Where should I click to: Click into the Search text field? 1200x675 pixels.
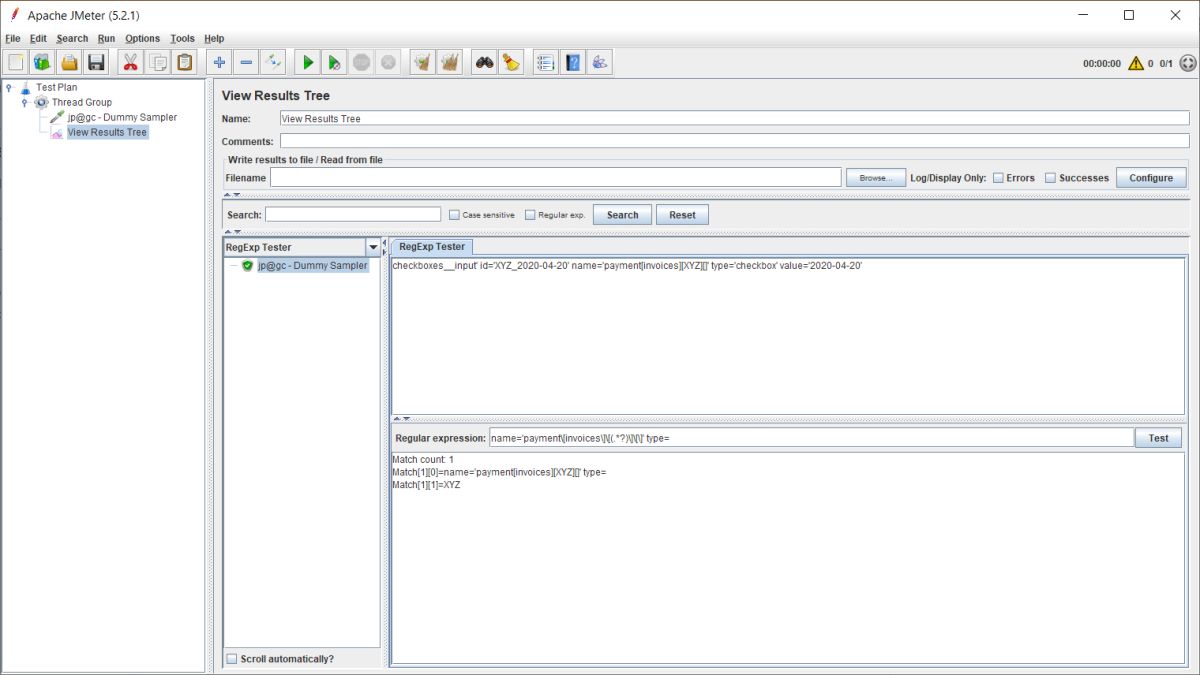point(353,215)
